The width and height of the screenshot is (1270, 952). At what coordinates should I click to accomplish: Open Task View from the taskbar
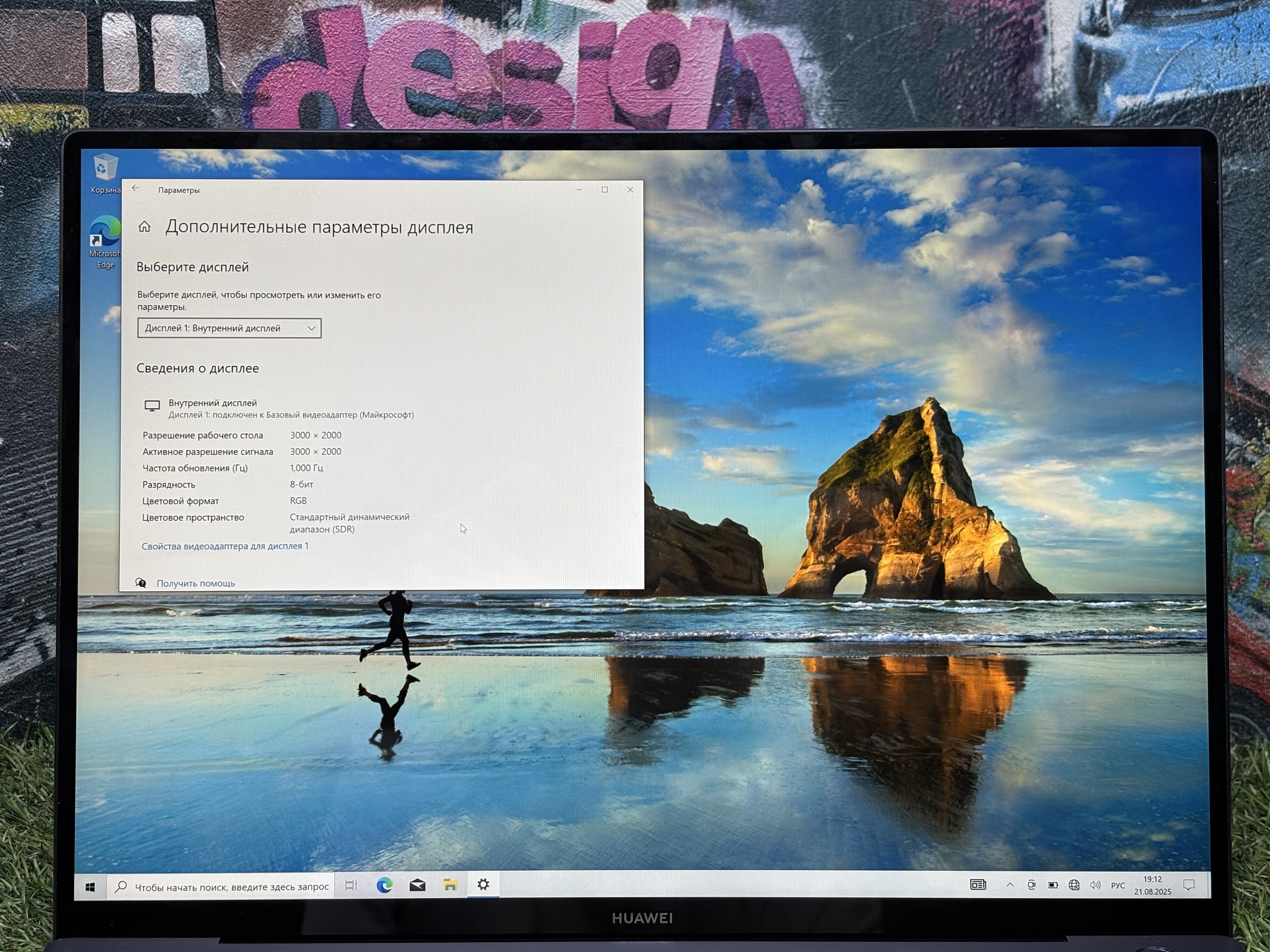tap(351, 886)
